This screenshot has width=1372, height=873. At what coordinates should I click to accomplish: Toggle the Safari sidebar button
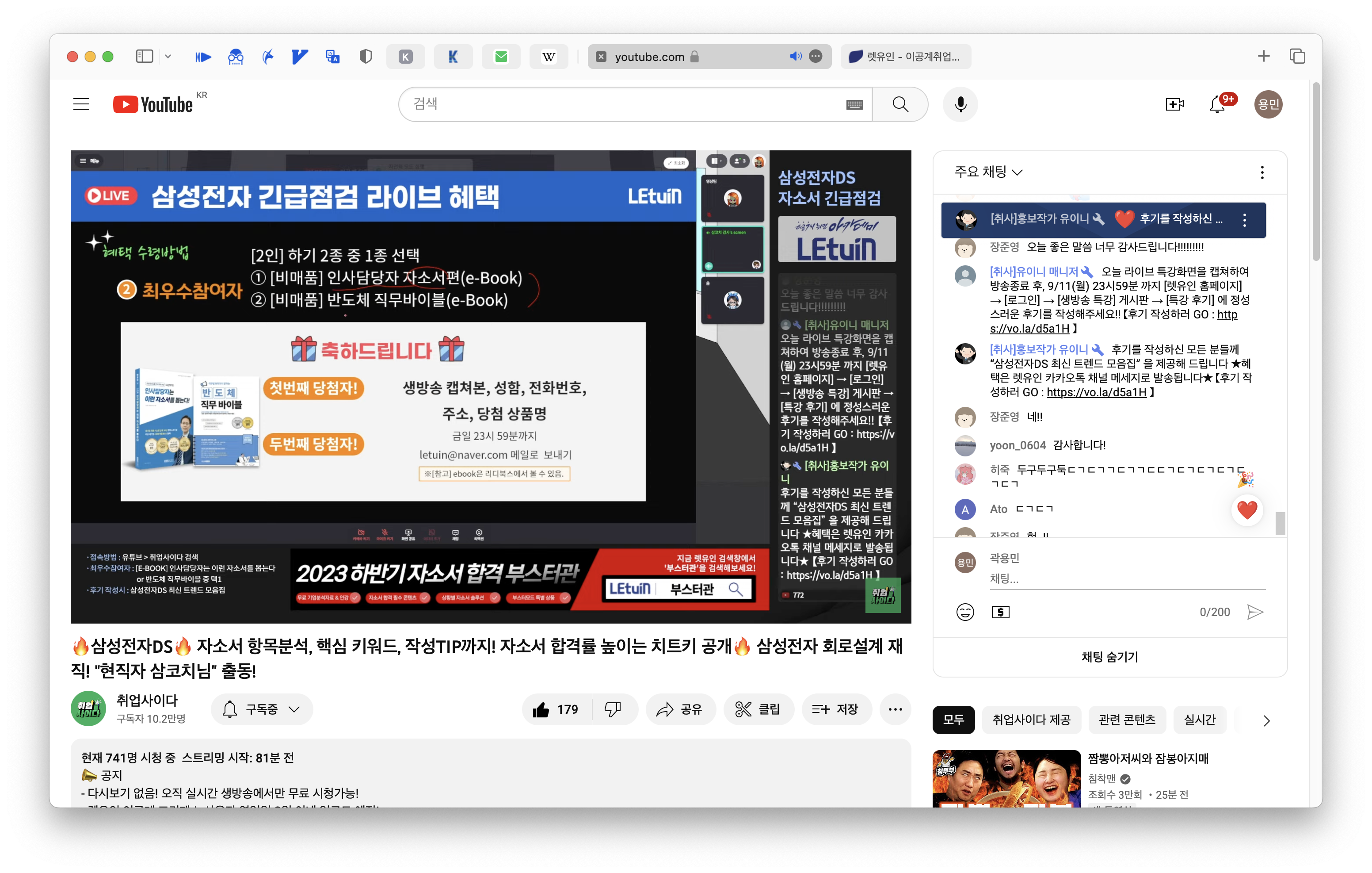[145, 57]
